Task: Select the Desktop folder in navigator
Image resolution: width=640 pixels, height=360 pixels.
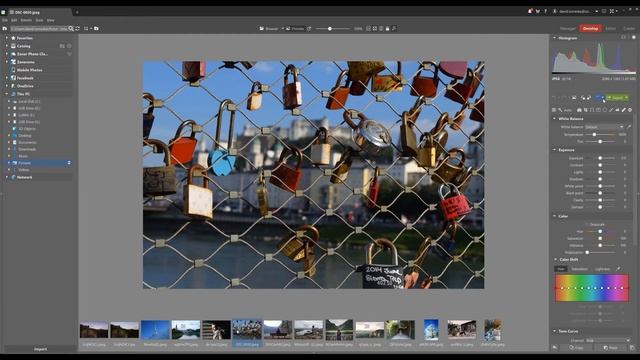Action: (x=25, y=136)
